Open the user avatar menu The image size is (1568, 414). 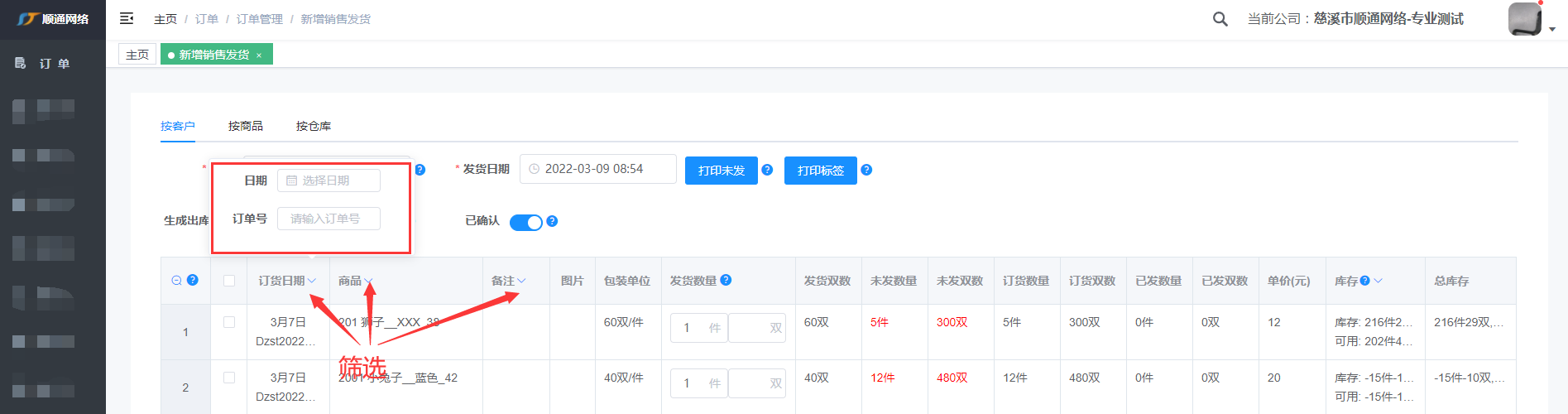[x=1525, y=19]
